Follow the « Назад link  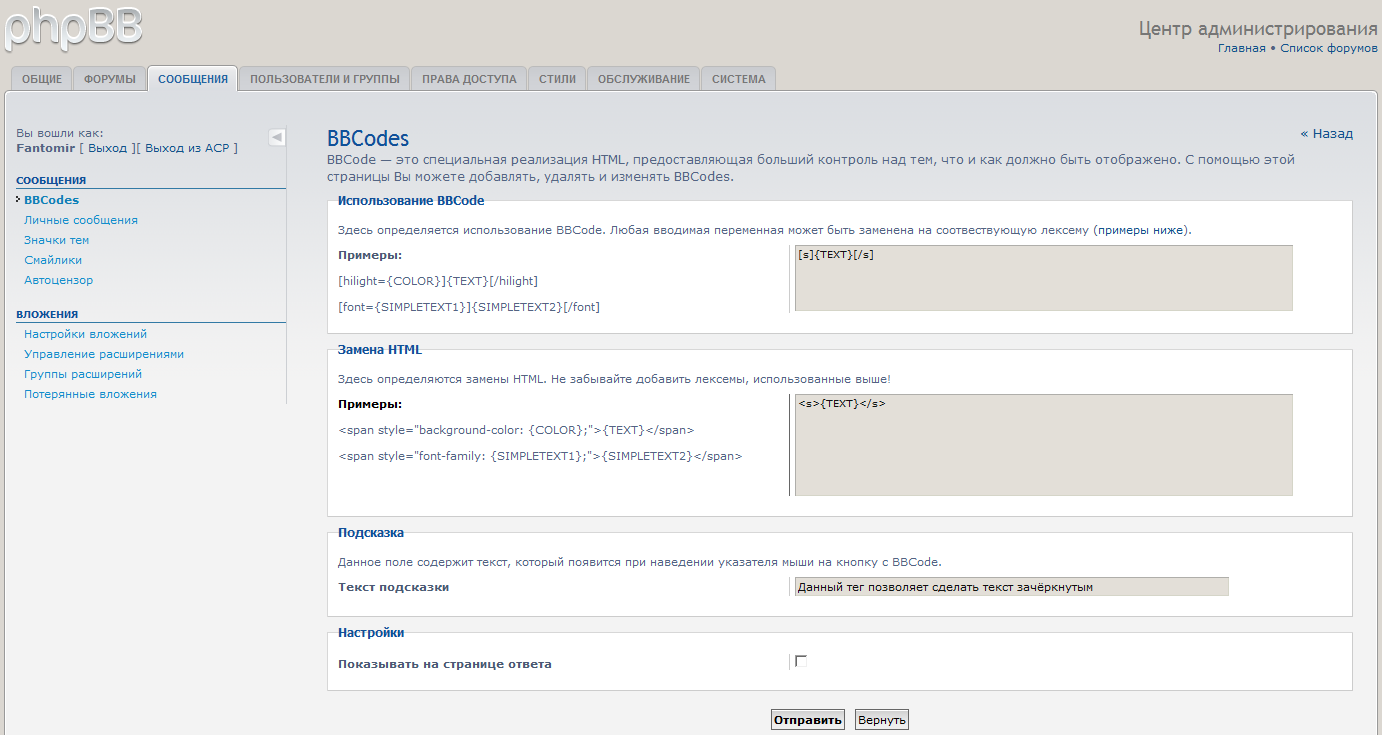(1326, 133)
